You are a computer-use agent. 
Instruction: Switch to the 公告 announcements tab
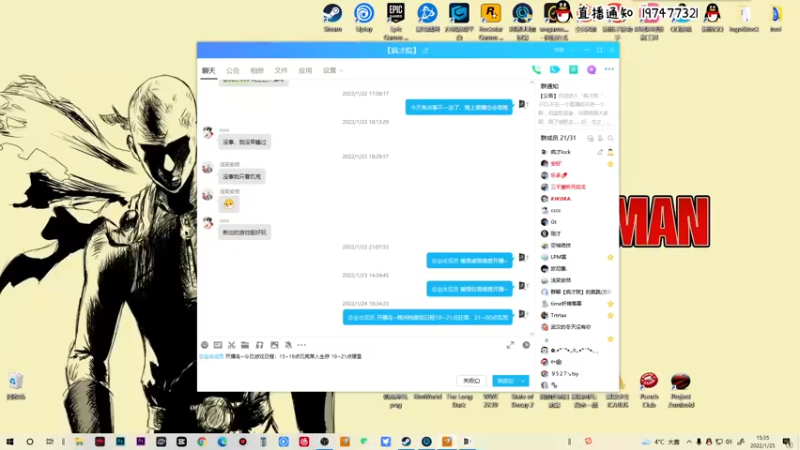233,70
